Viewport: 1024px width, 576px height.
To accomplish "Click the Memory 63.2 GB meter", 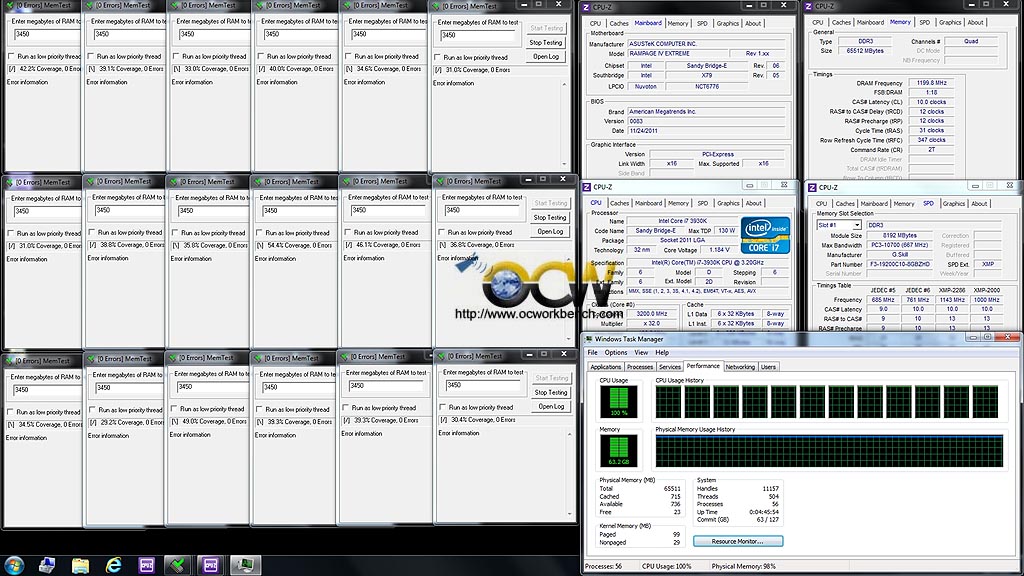I will coord(618,451).
